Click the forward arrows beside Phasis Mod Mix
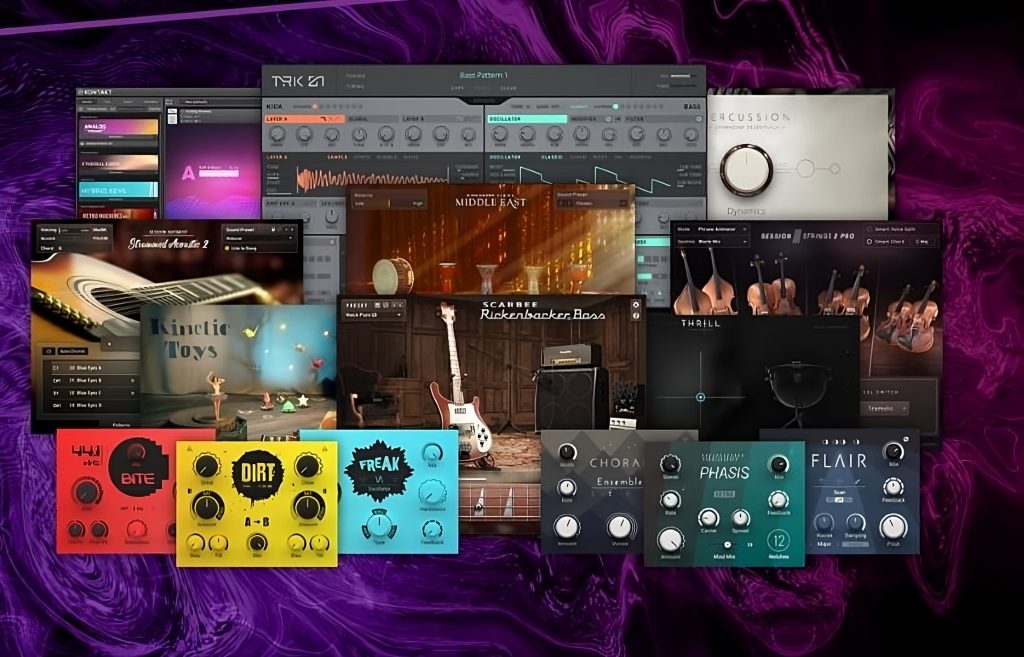Viewport: 1024px width, 657px height. 750,544
